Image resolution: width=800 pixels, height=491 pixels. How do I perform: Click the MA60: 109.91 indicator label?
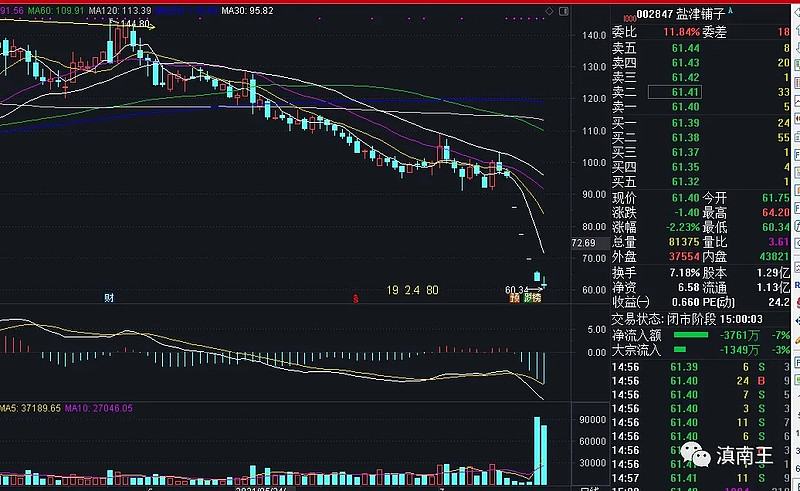[x=56, y=10]
